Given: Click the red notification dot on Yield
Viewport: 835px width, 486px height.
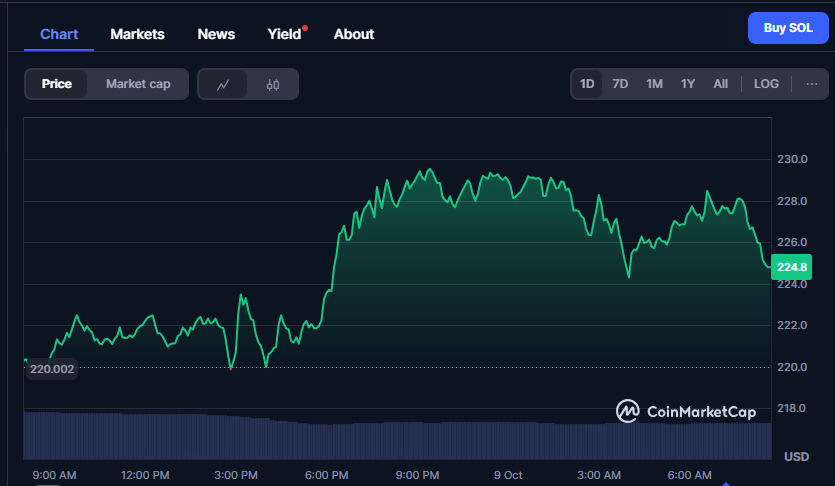Looking at the screenshot, I should click(x=305, y=28).
